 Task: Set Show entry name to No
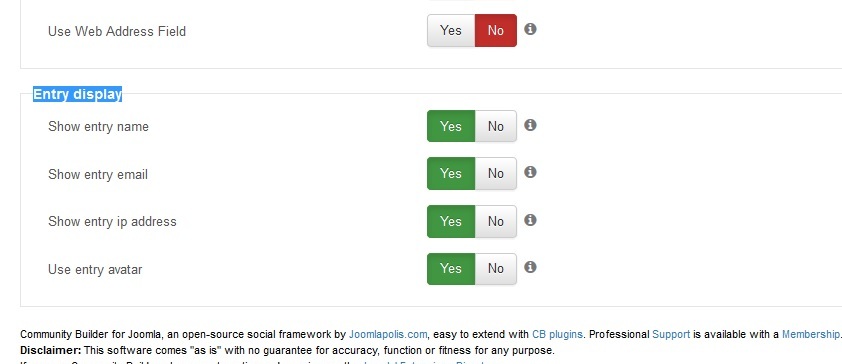click(x=496, y=126)
